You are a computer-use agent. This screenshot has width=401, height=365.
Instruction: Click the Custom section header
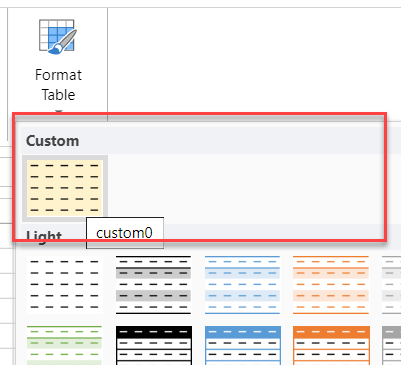pyautogui.click(x=53, y=141)
